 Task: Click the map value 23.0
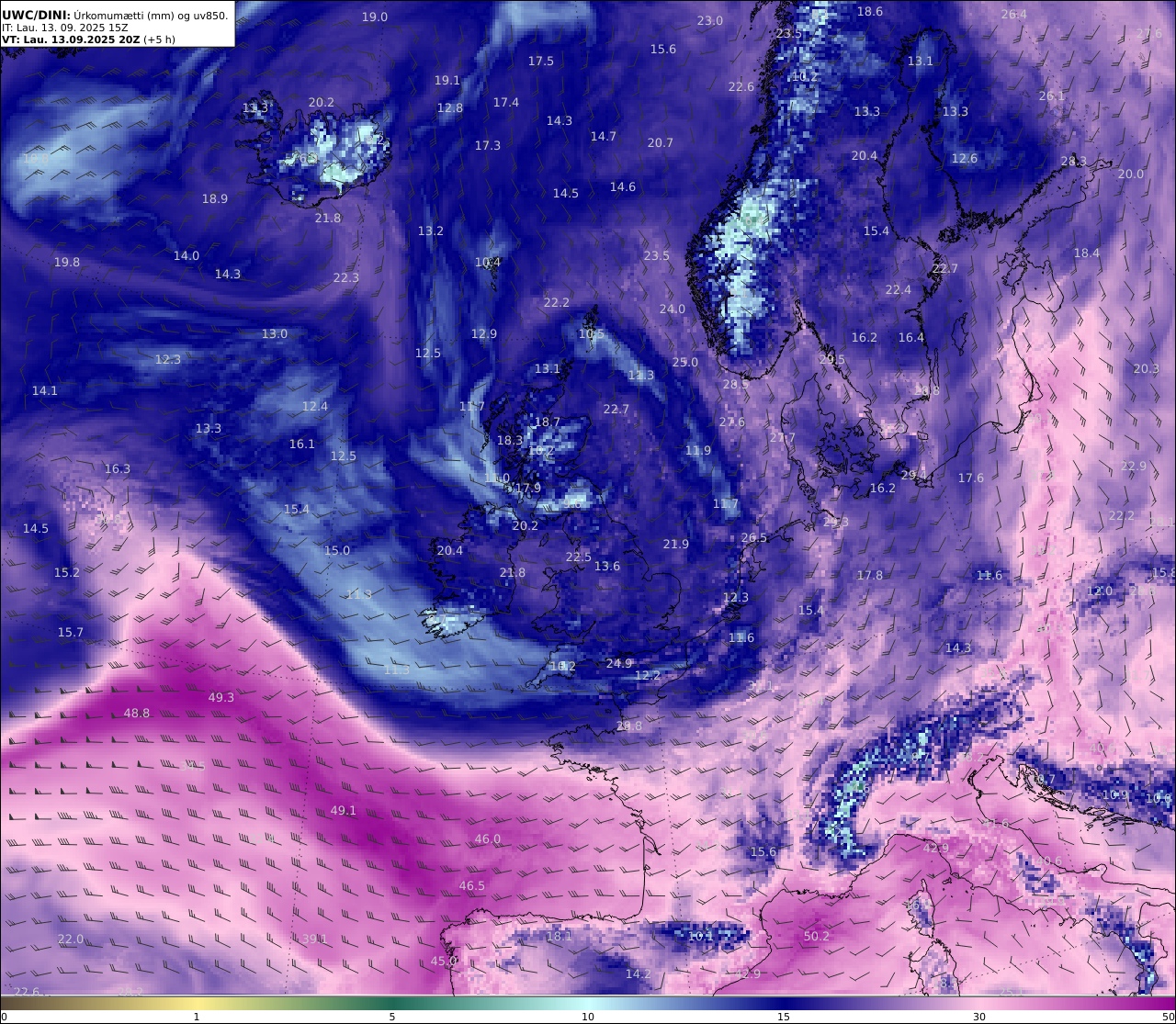tap(709, 21)
